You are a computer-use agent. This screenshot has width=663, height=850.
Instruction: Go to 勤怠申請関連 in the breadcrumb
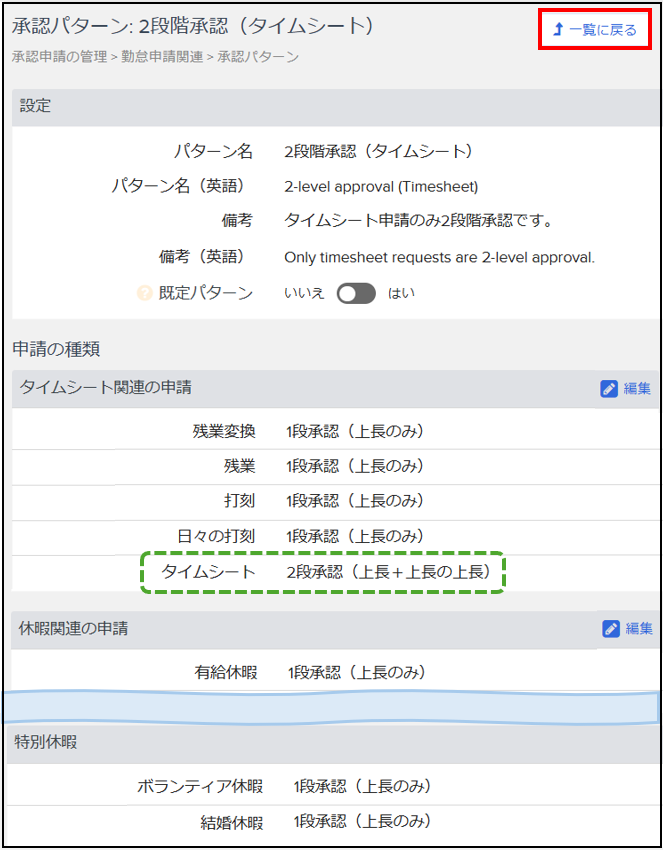162,57
